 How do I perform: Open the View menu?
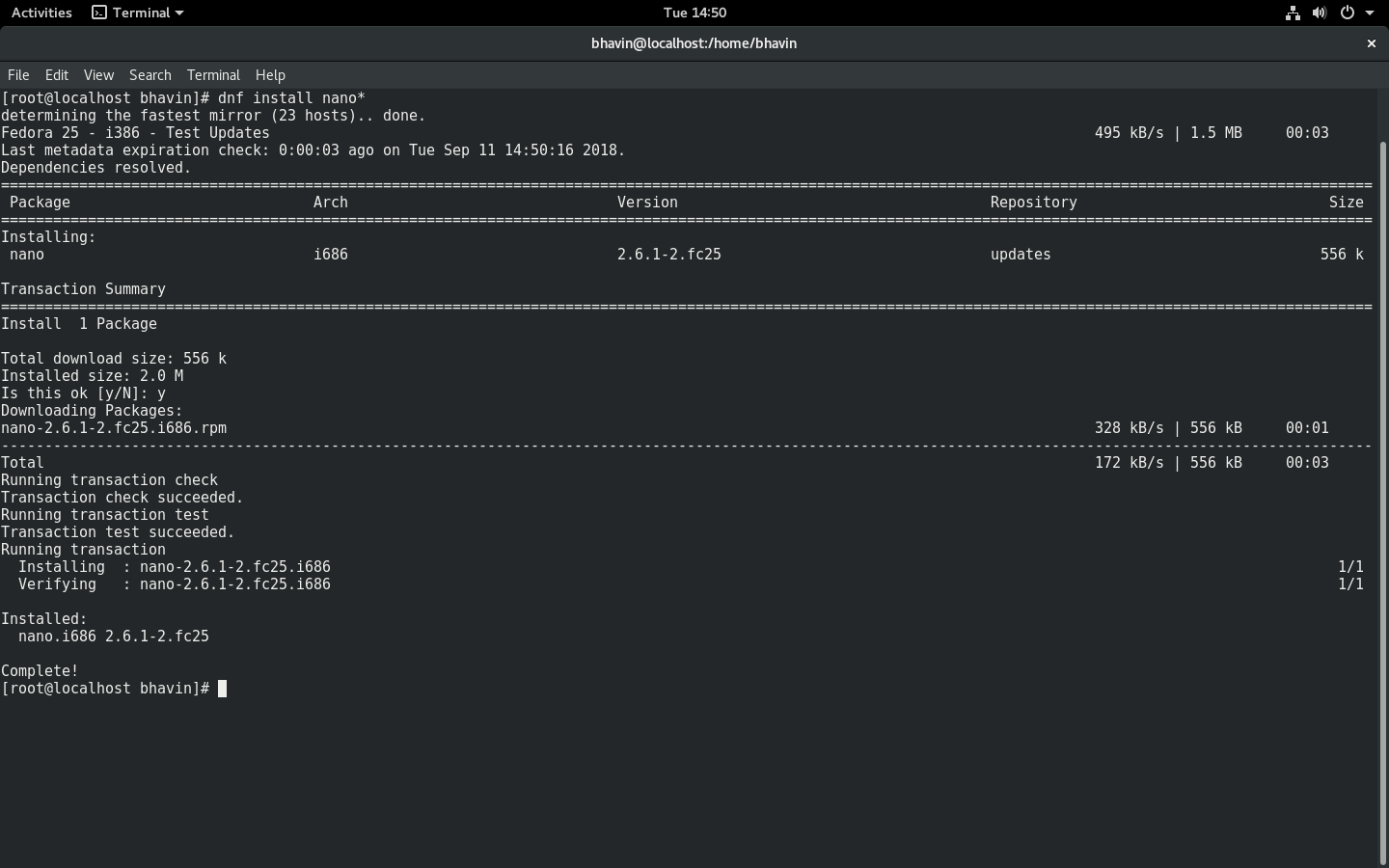[98, 75]
